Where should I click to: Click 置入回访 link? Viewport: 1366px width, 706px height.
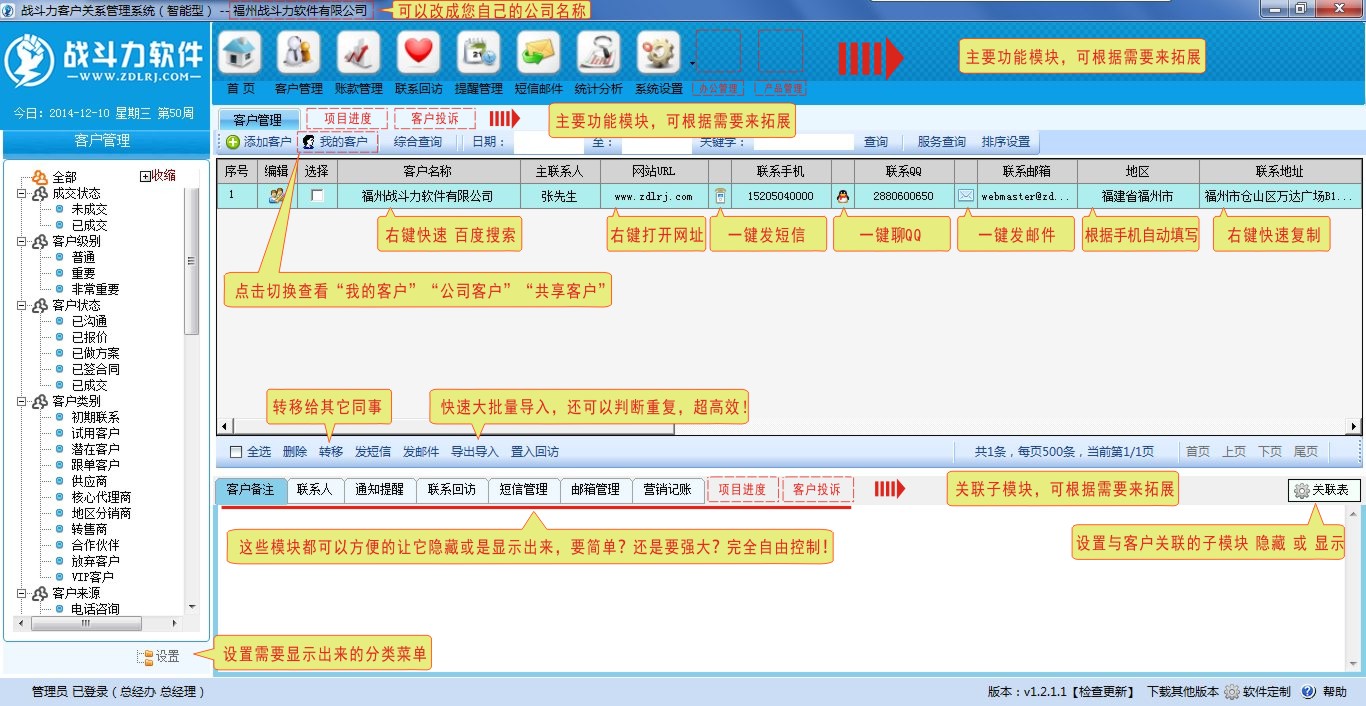tap(535, 452)
